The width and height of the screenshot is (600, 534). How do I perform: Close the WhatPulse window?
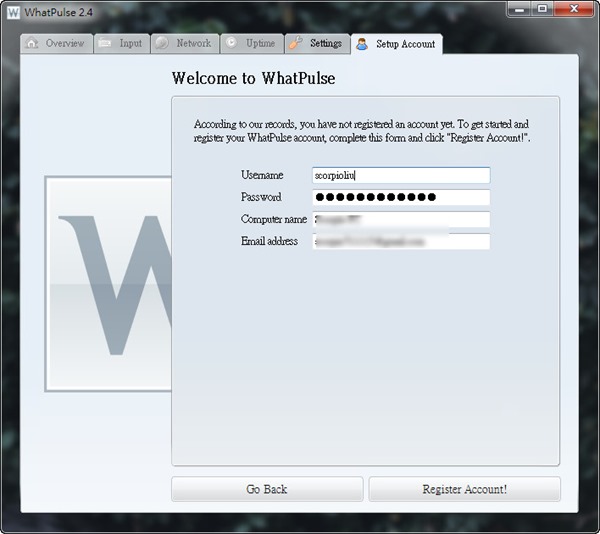(x=574, y=9)
